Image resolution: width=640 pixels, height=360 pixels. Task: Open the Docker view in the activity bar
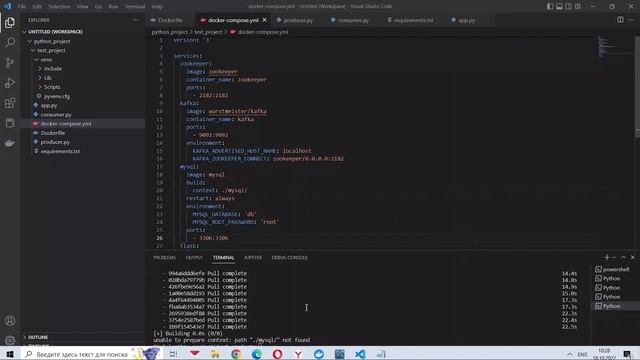click(10, 143)
